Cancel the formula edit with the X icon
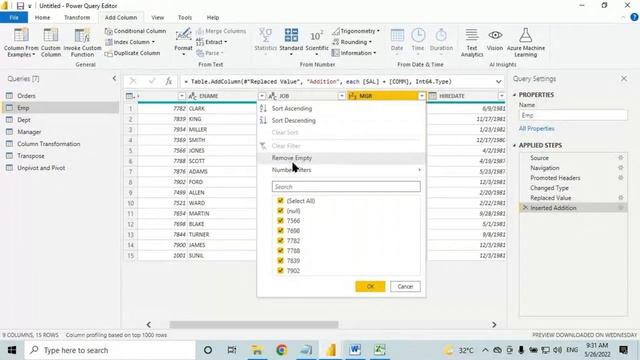640x360 pixels. pos(133,81)
